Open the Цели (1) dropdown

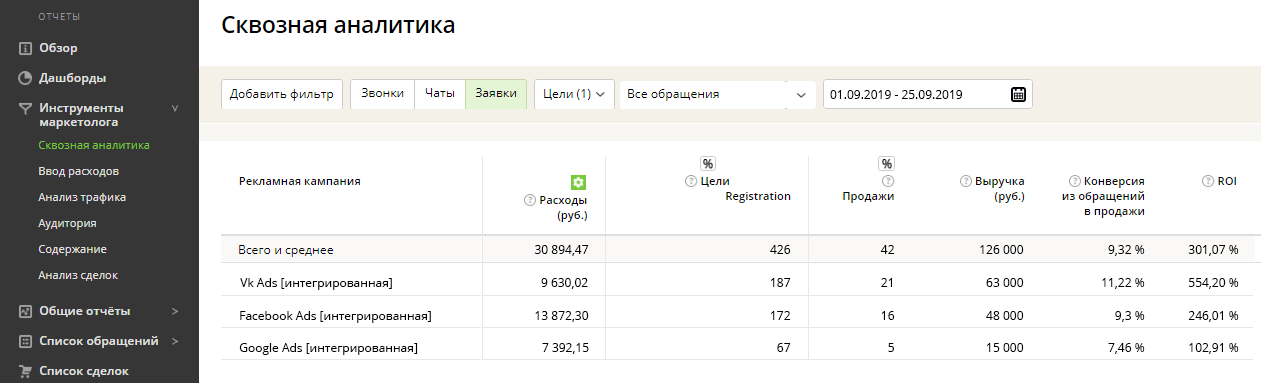575,94
